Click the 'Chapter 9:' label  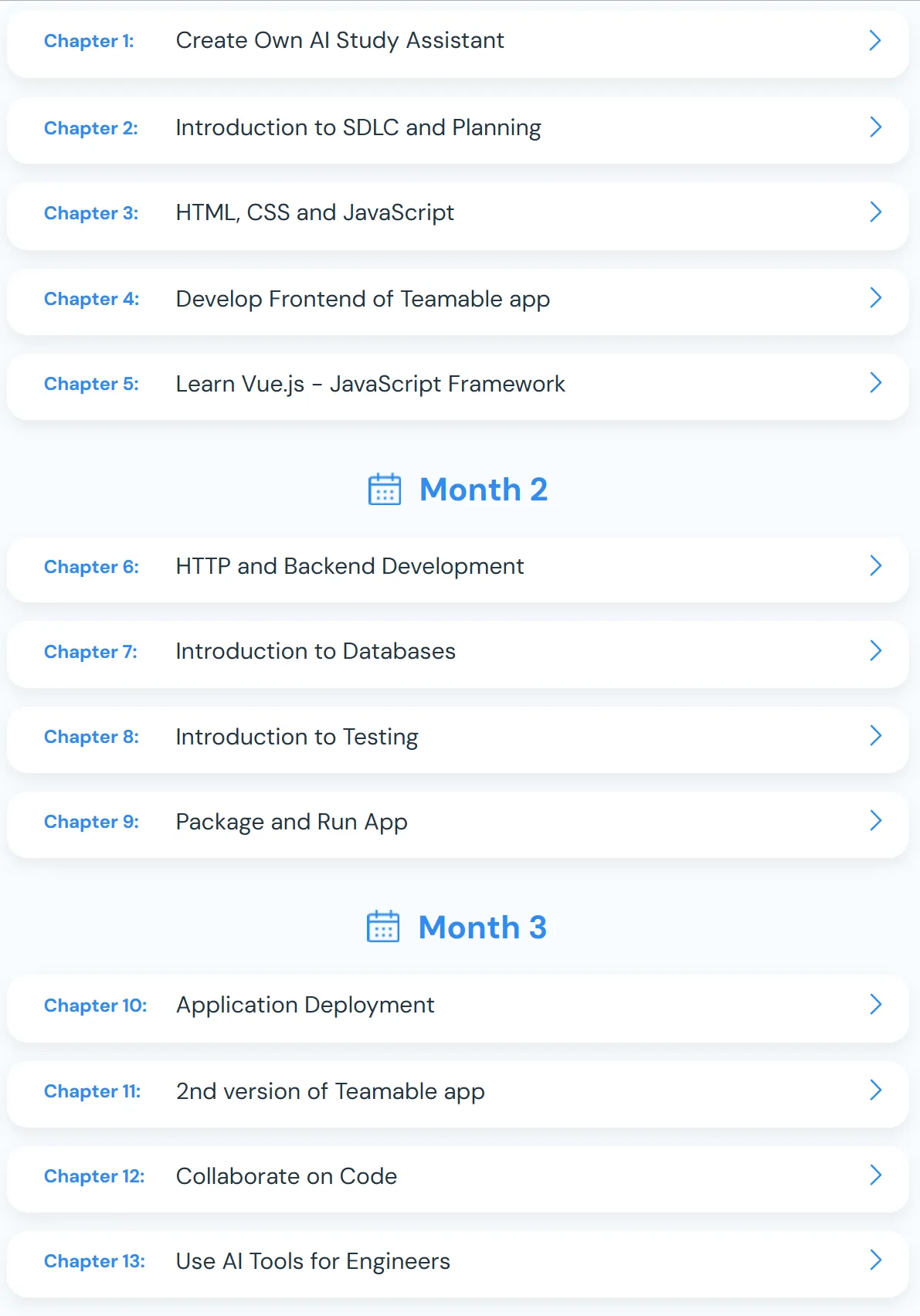pyautogui.click(x=91, y=822)
